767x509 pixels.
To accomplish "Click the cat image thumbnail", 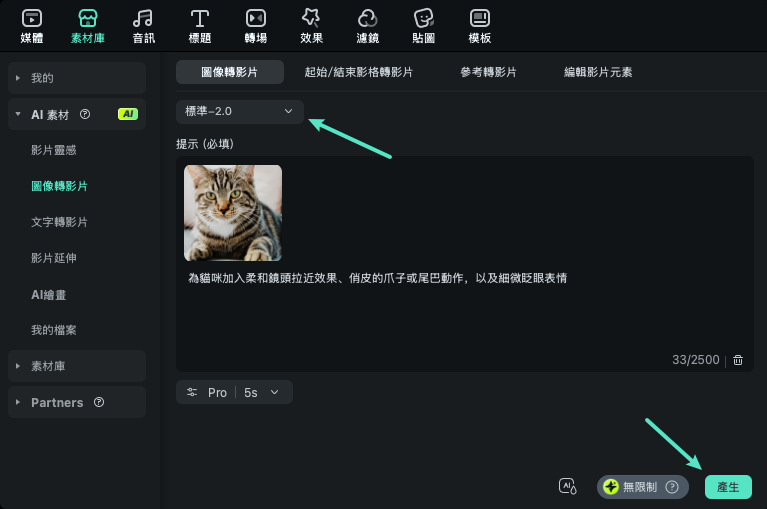I will pos(233,213).
